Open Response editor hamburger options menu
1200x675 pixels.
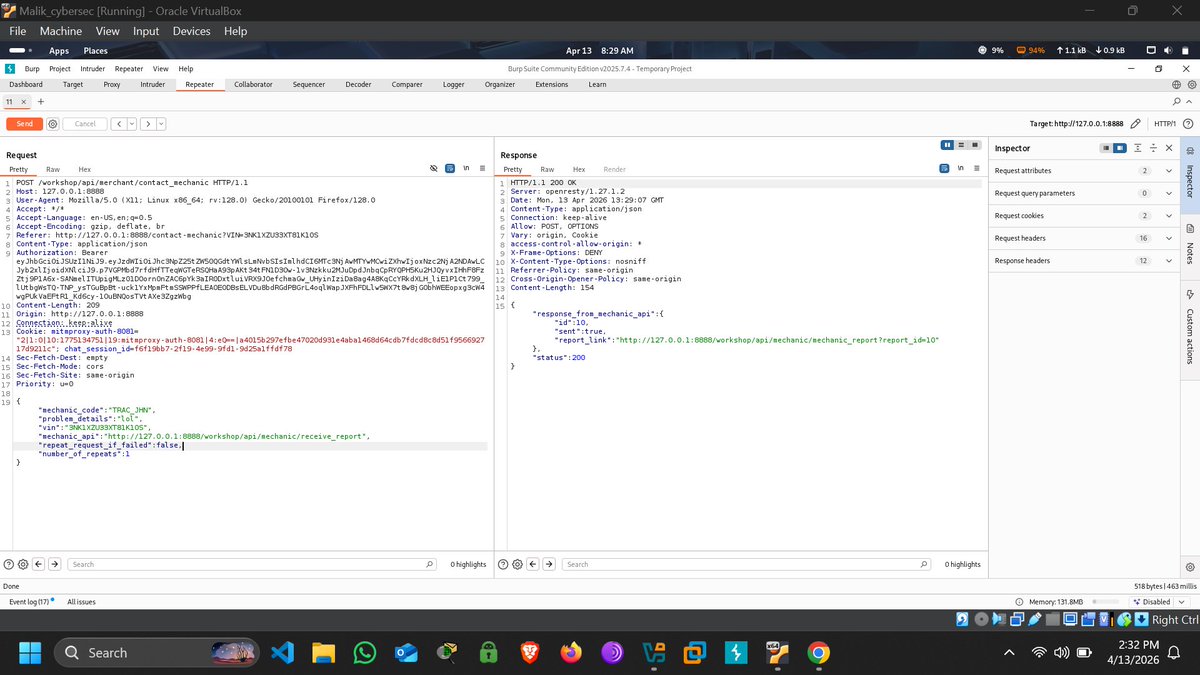coord(977,169)
